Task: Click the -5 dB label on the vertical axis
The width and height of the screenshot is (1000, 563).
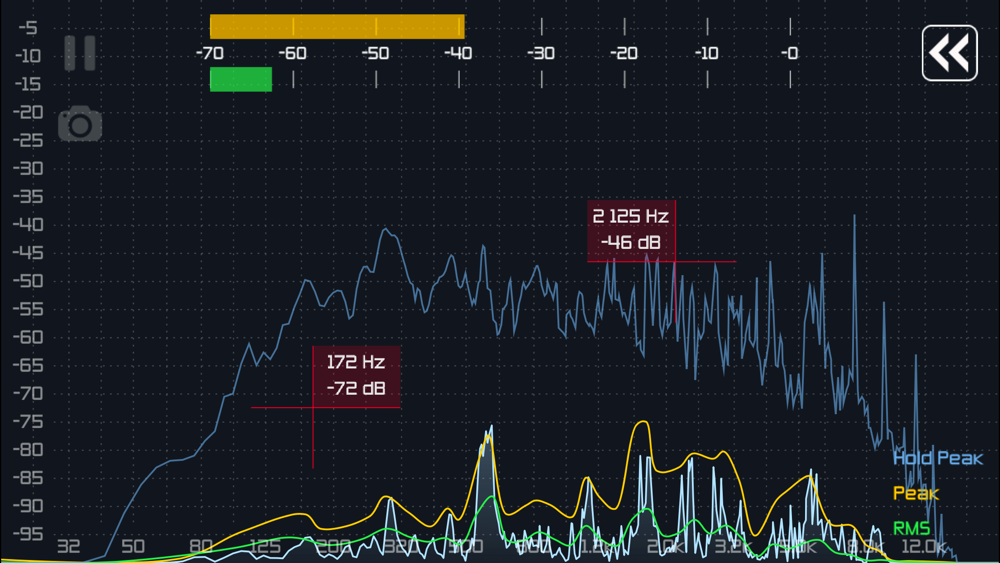Action: coord(27,27)
